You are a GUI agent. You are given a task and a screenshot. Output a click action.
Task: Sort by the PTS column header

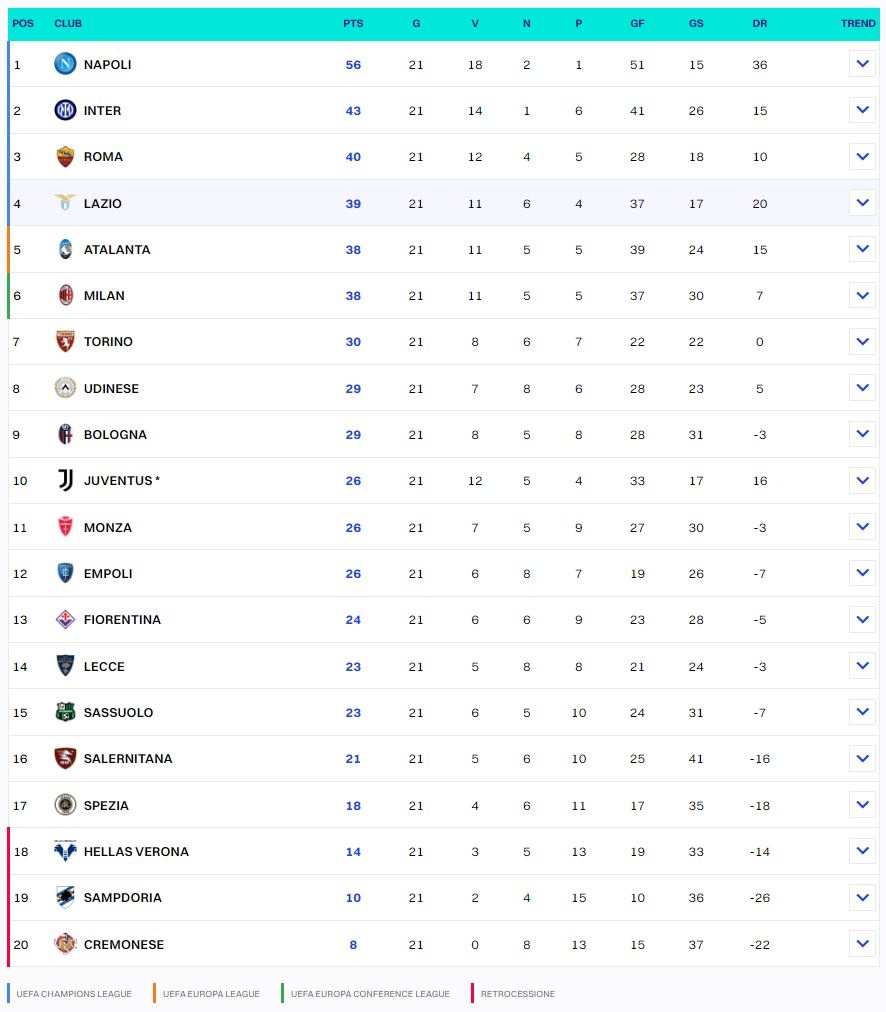click(x=352, y=23)
